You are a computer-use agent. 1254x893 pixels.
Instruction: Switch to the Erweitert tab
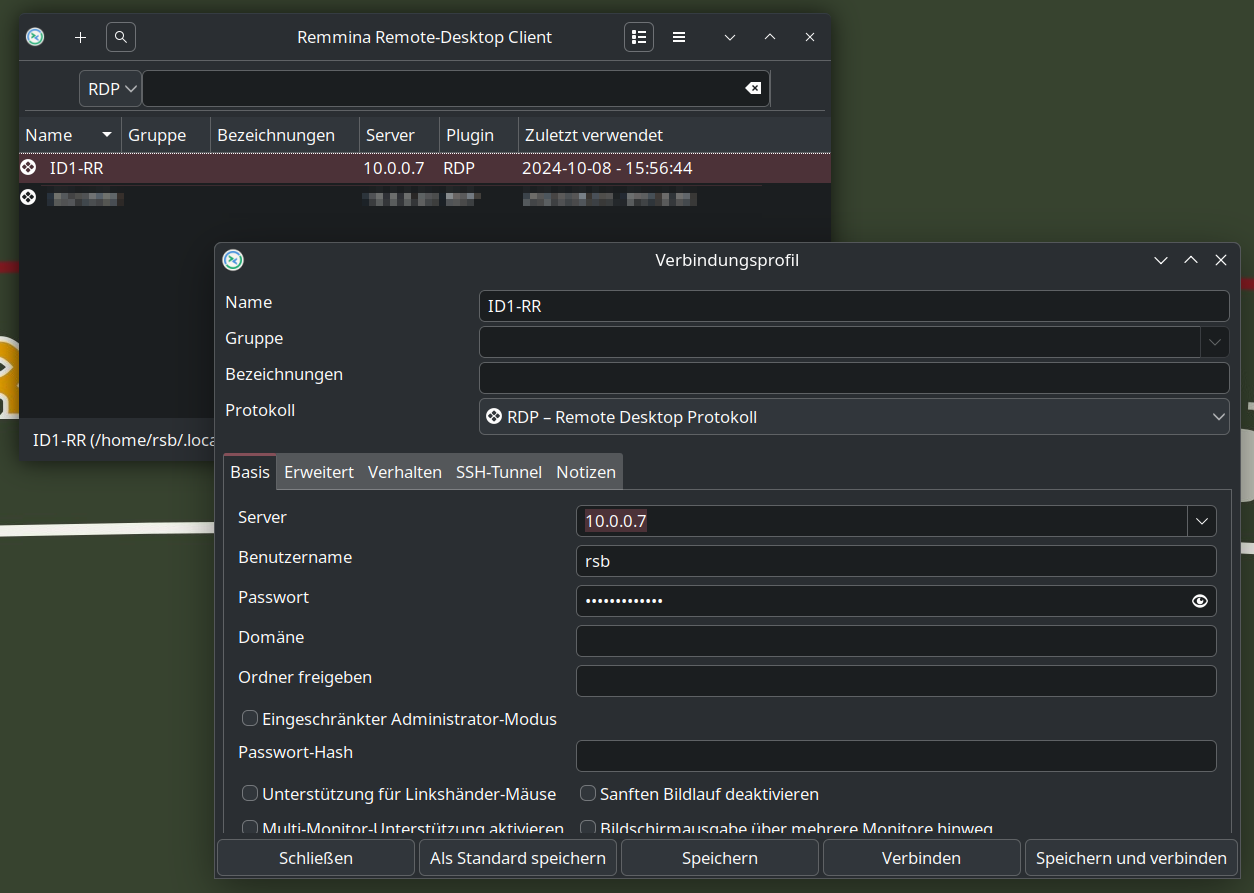click(x=319, y=472)
